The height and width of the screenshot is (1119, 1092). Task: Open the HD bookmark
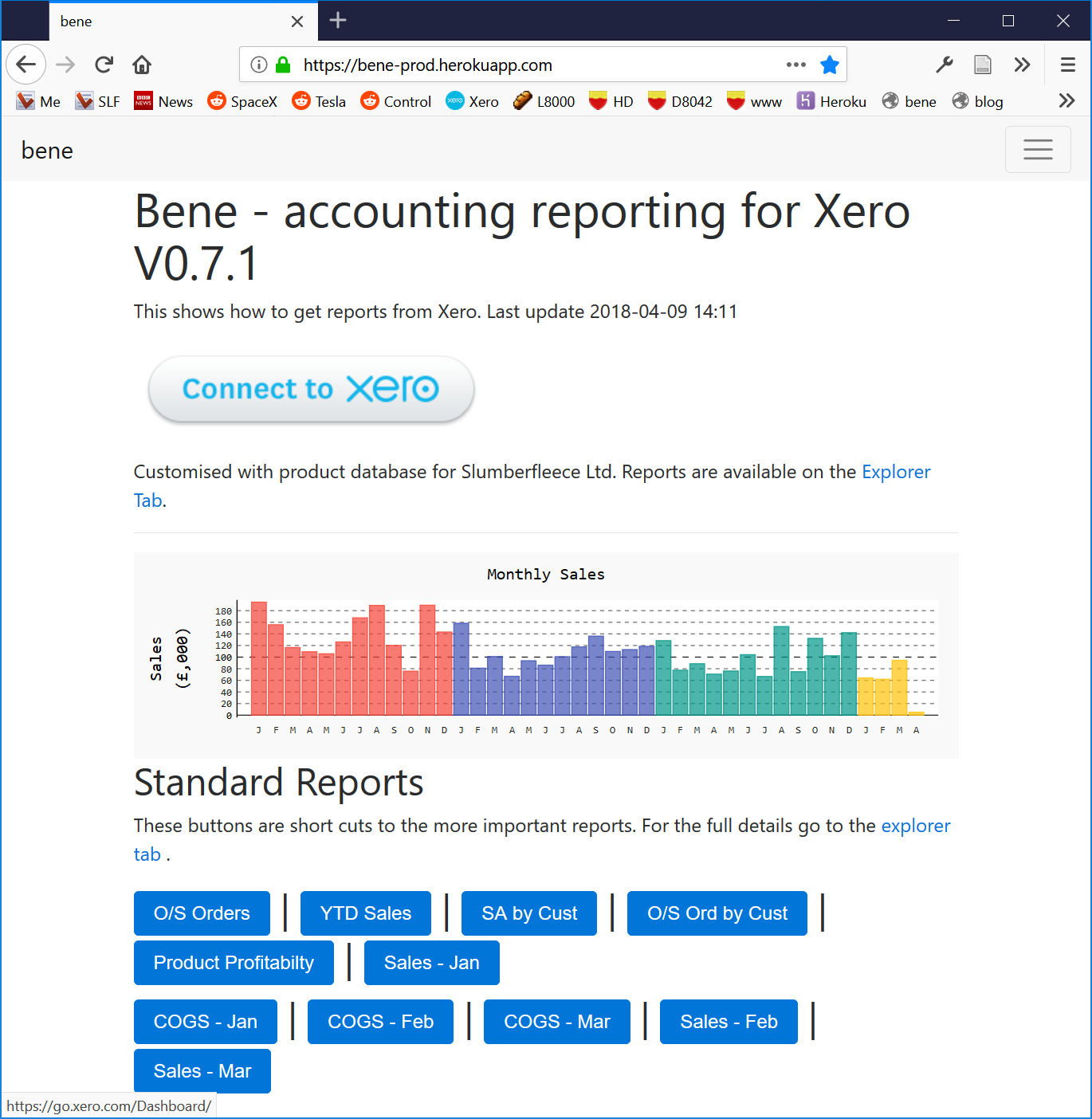pos(611,101)
